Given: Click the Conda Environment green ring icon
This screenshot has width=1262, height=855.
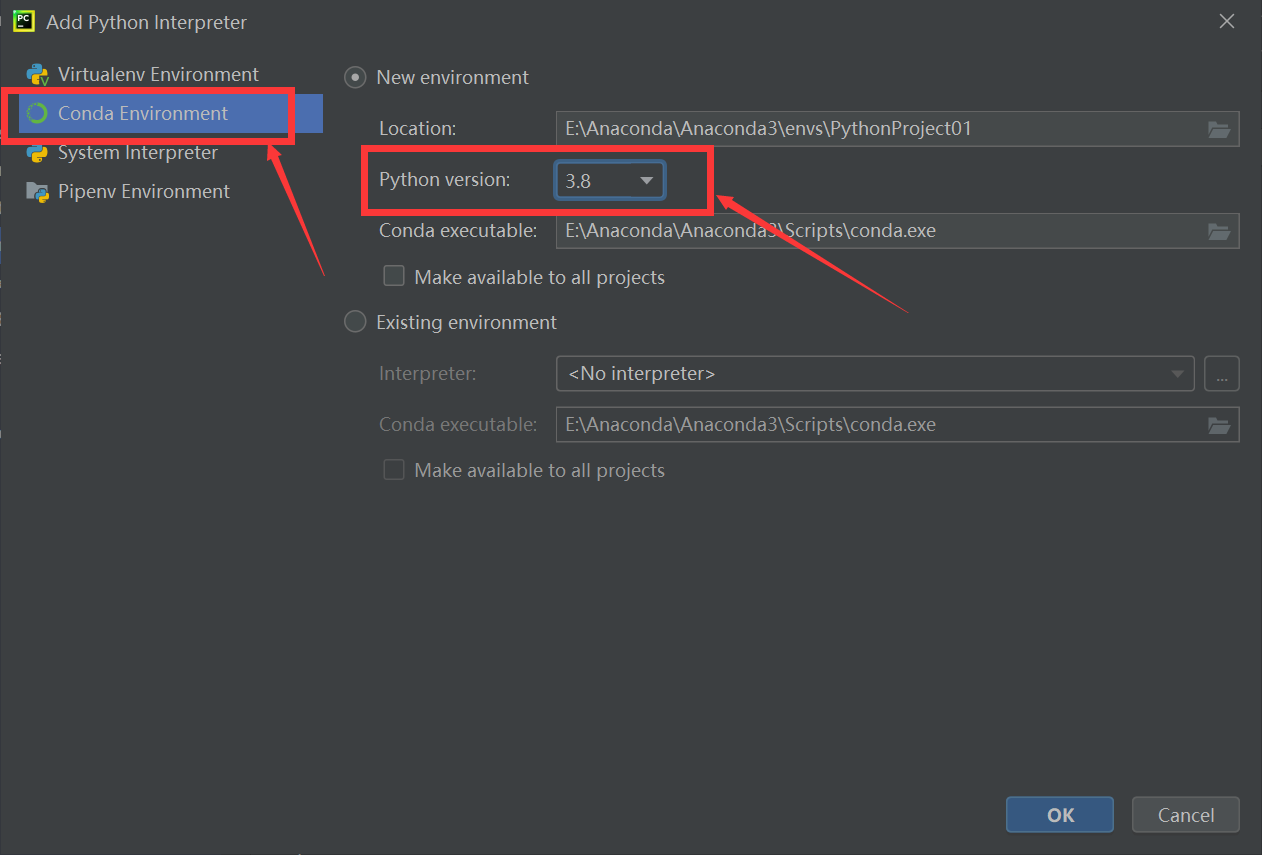Looking at the screenshot, I should (37, 113).
